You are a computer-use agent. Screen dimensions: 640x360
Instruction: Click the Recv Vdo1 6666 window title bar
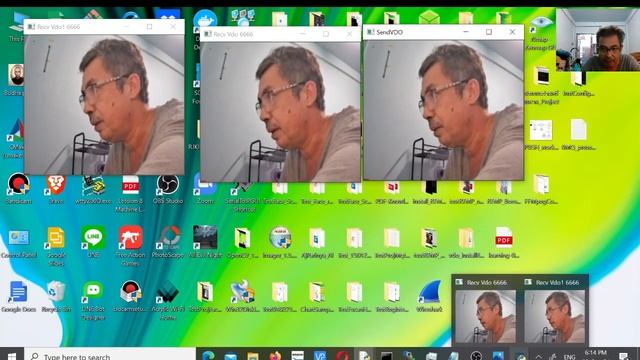tap(104, 27)
